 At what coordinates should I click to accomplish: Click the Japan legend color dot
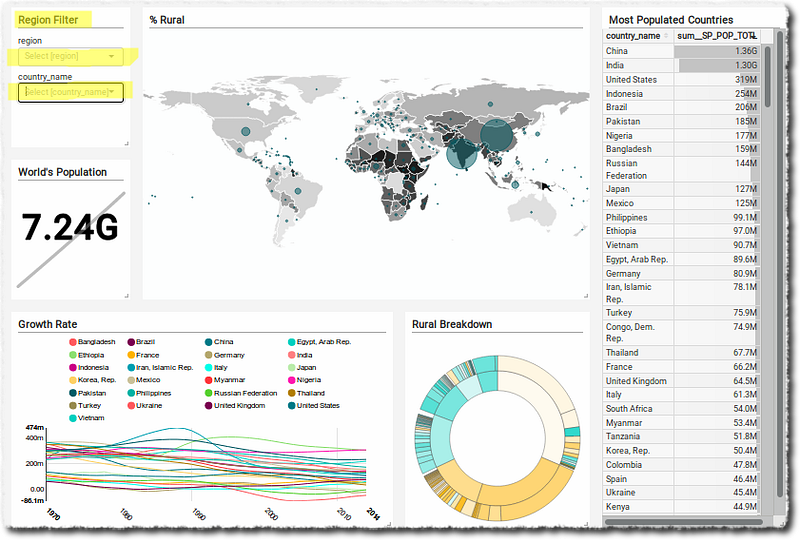coord(292,367)
